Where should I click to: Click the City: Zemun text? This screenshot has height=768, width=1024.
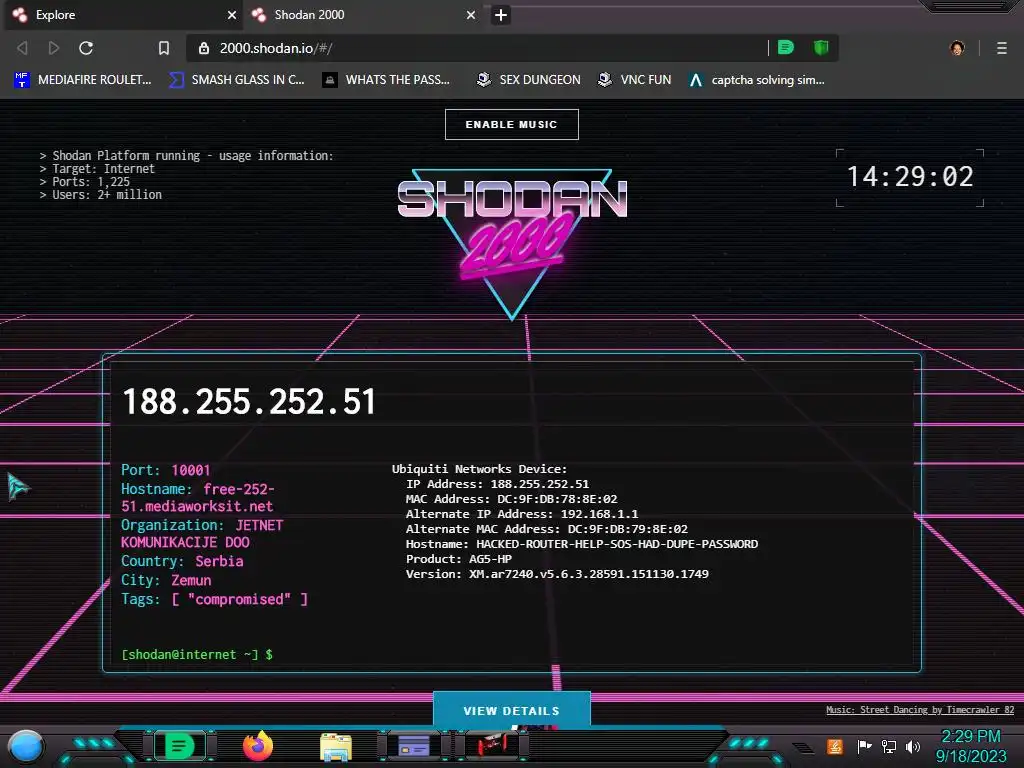pos(166,580)
